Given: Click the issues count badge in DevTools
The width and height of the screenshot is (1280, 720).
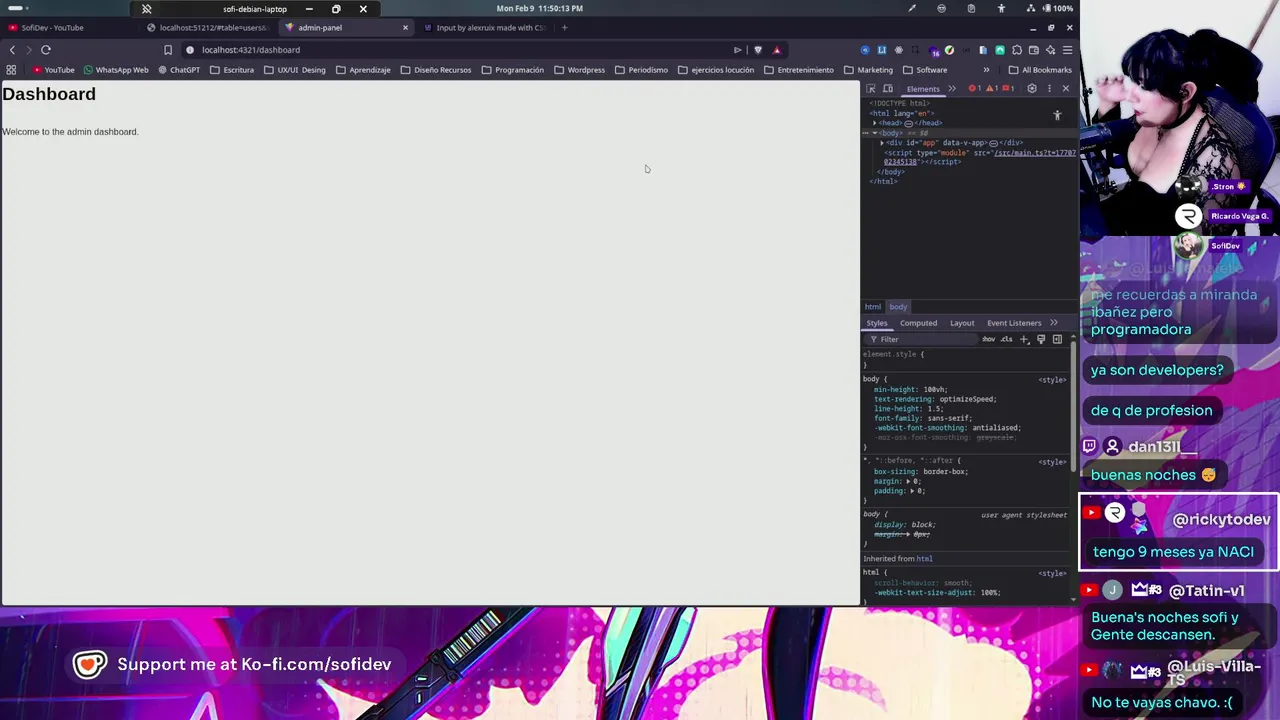Looking at the screenshot, I should [x=1008, y=88].
